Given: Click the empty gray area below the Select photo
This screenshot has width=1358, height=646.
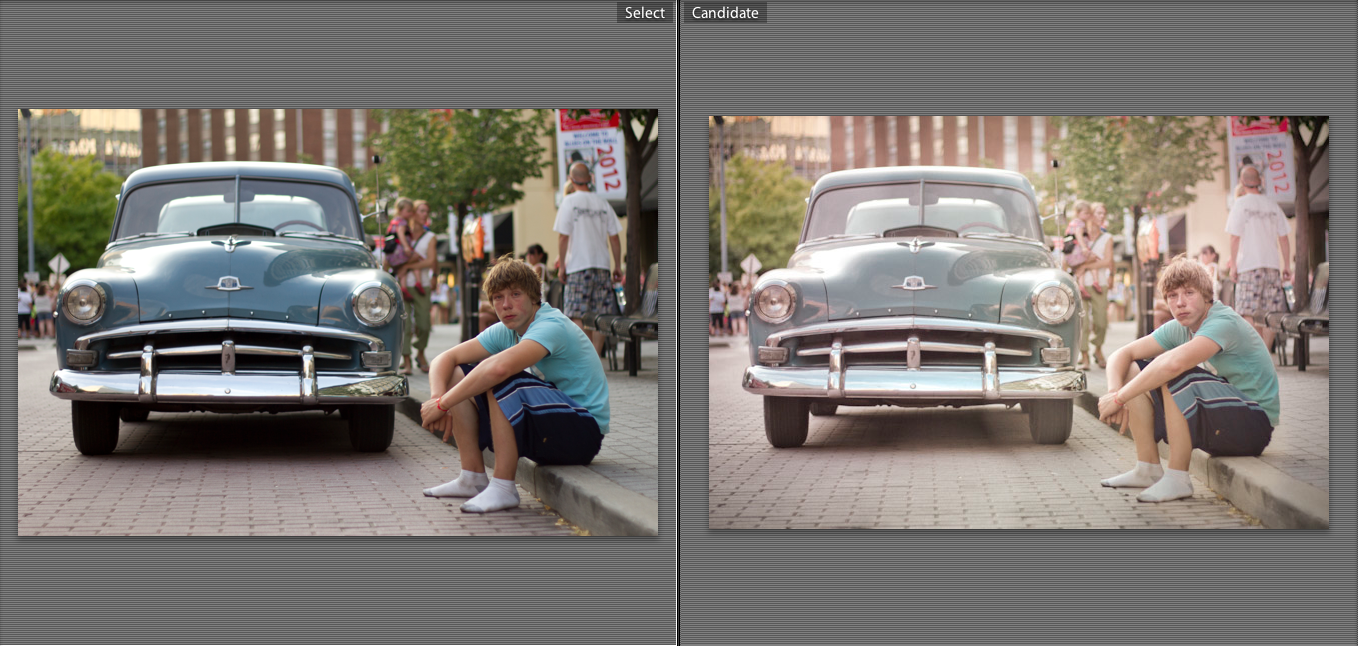Looking at the screenshot, I should tap(338, 590).
